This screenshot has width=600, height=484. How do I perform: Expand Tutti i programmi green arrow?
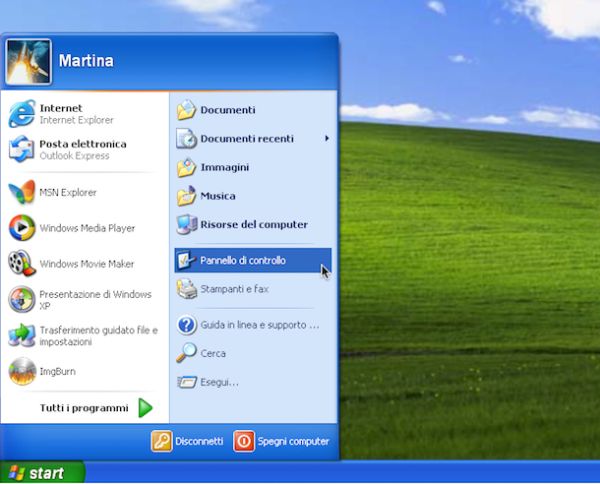tap(146, 408)
